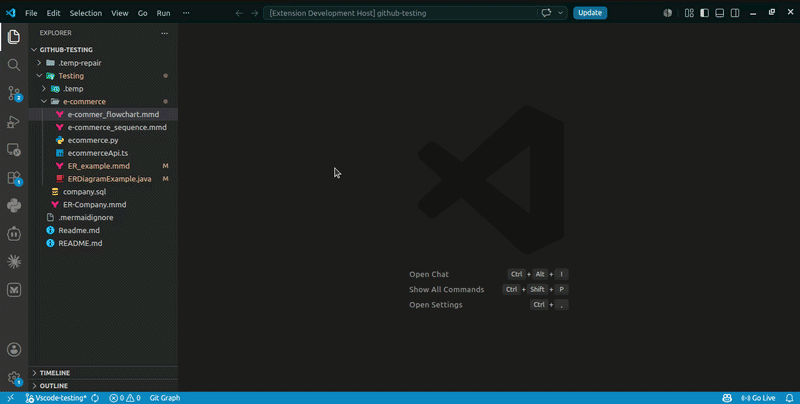The width and height of the screenshot is (800, 404).
Task: Open the Customize Layout icon
Action: (689, 13)
